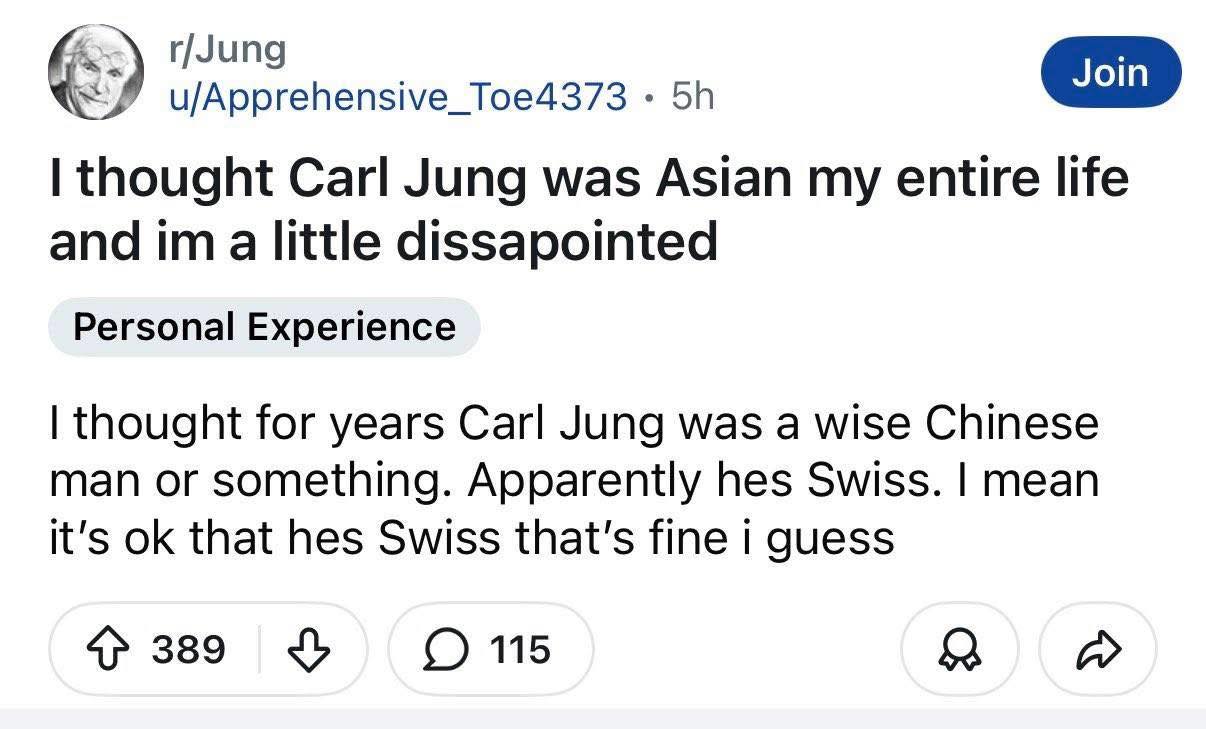Click "im a little dissapointed" title line

click(x=383, y=241)
